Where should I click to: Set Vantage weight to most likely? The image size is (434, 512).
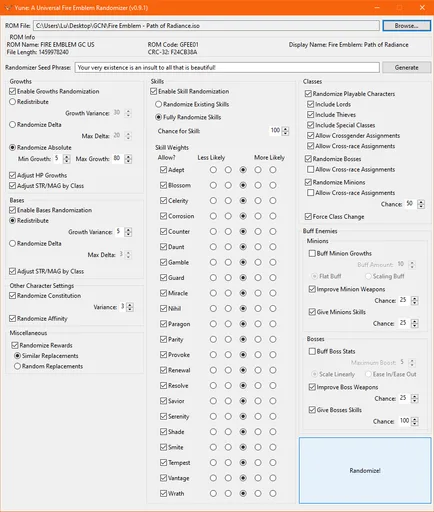(273, 478)
